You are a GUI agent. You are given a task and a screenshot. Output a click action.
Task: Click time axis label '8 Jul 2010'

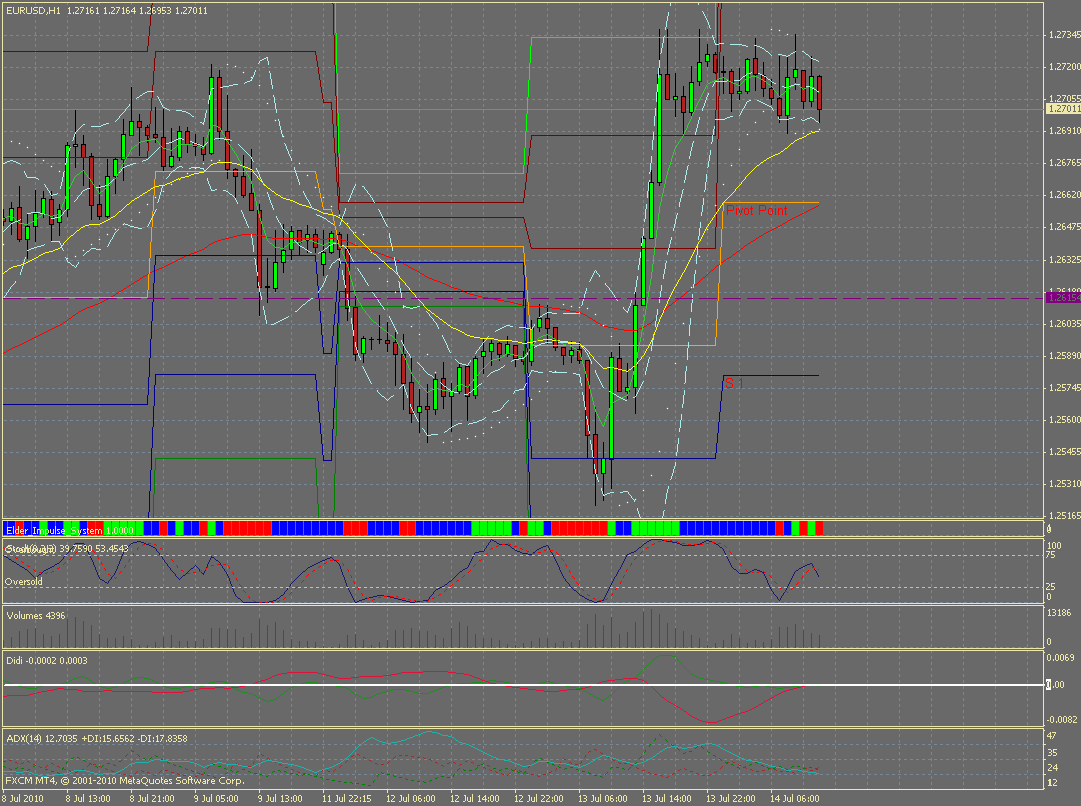[x=24, y=798]
